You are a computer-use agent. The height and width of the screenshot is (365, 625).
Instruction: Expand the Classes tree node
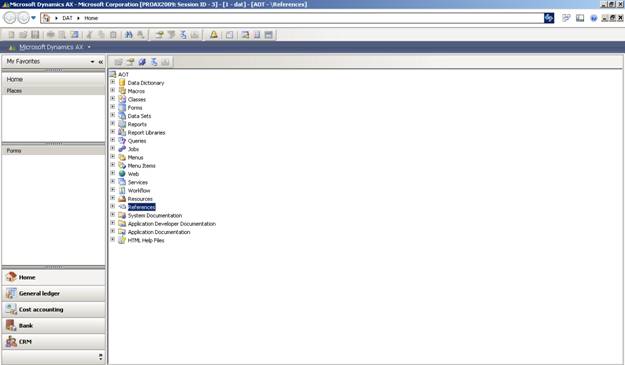(x=112, y=98)
